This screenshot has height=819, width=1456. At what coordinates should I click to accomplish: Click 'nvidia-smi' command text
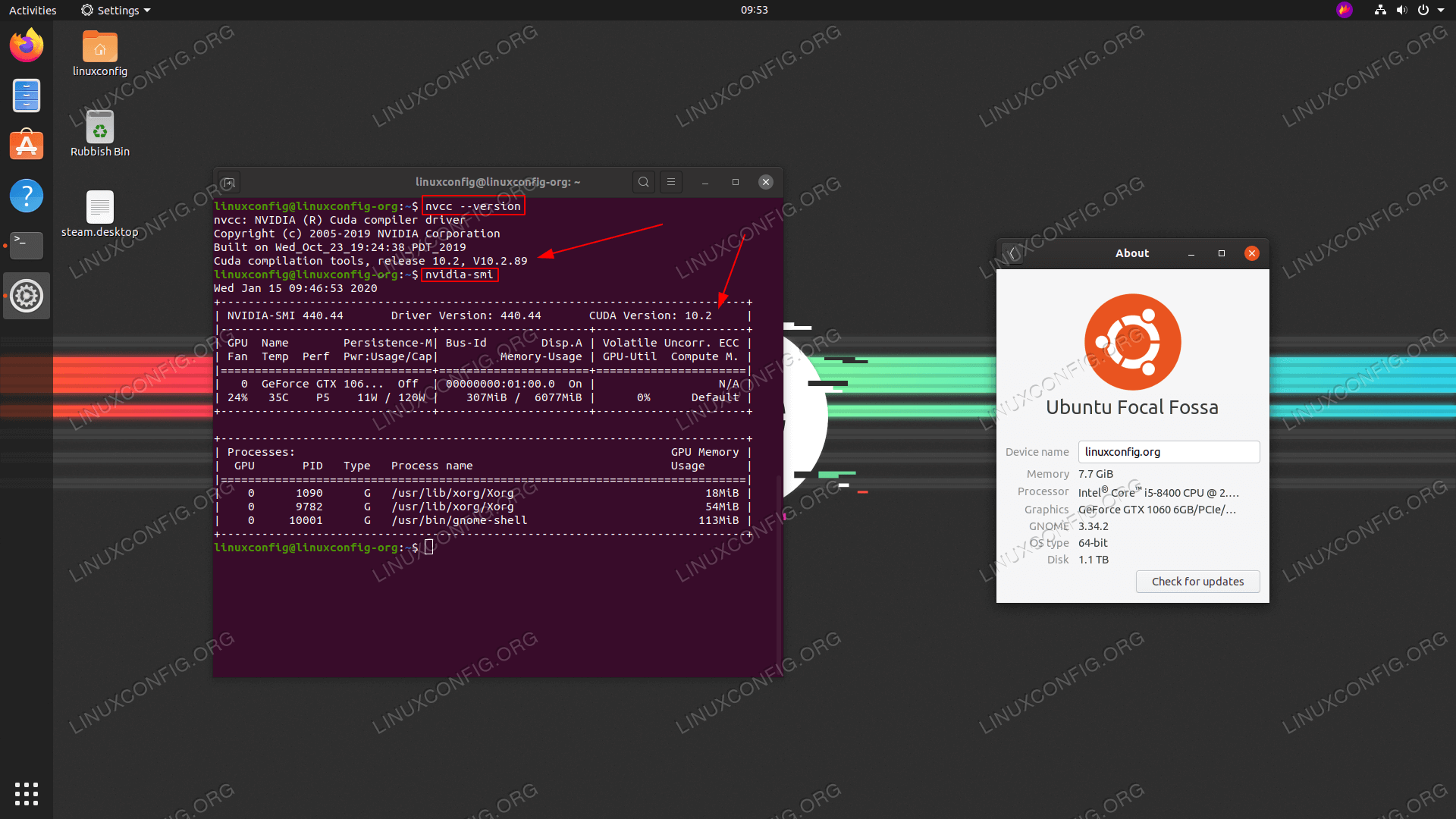pyautogui.click(x=459, y=275)
